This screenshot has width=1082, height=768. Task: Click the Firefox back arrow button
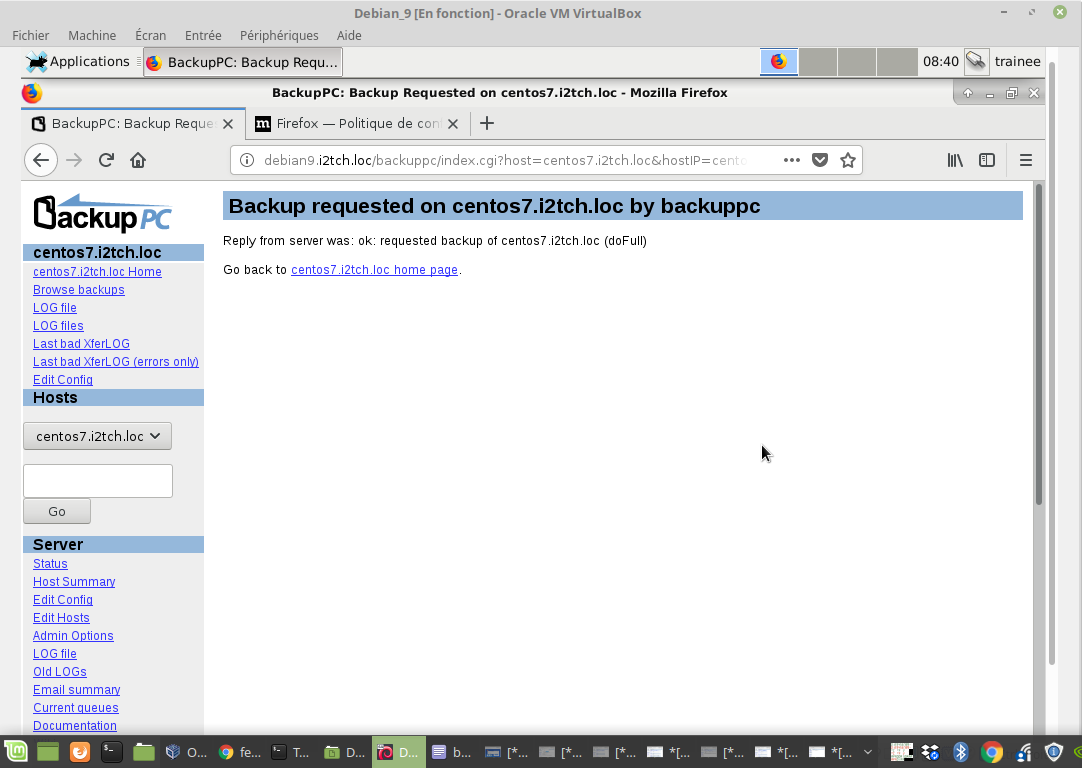[40, 160]
